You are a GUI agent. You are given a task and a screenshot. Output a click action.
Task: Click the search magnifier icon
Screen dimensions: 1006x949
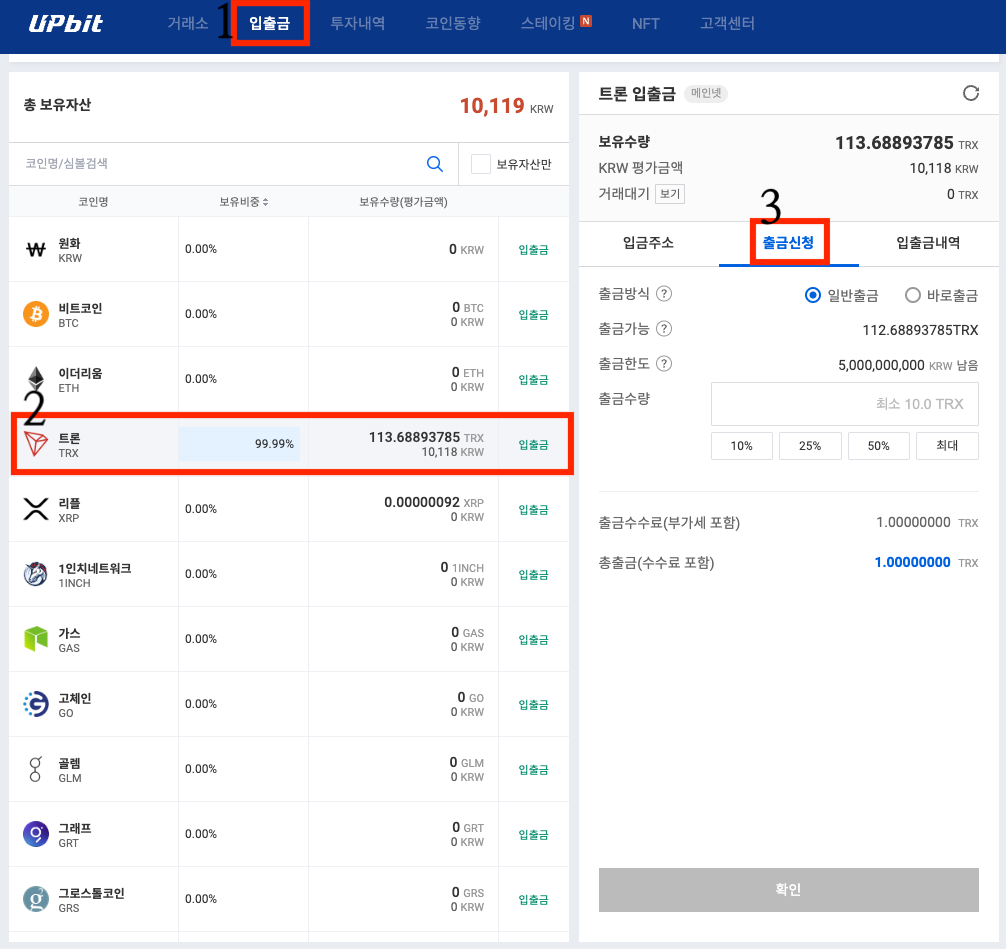434,164
